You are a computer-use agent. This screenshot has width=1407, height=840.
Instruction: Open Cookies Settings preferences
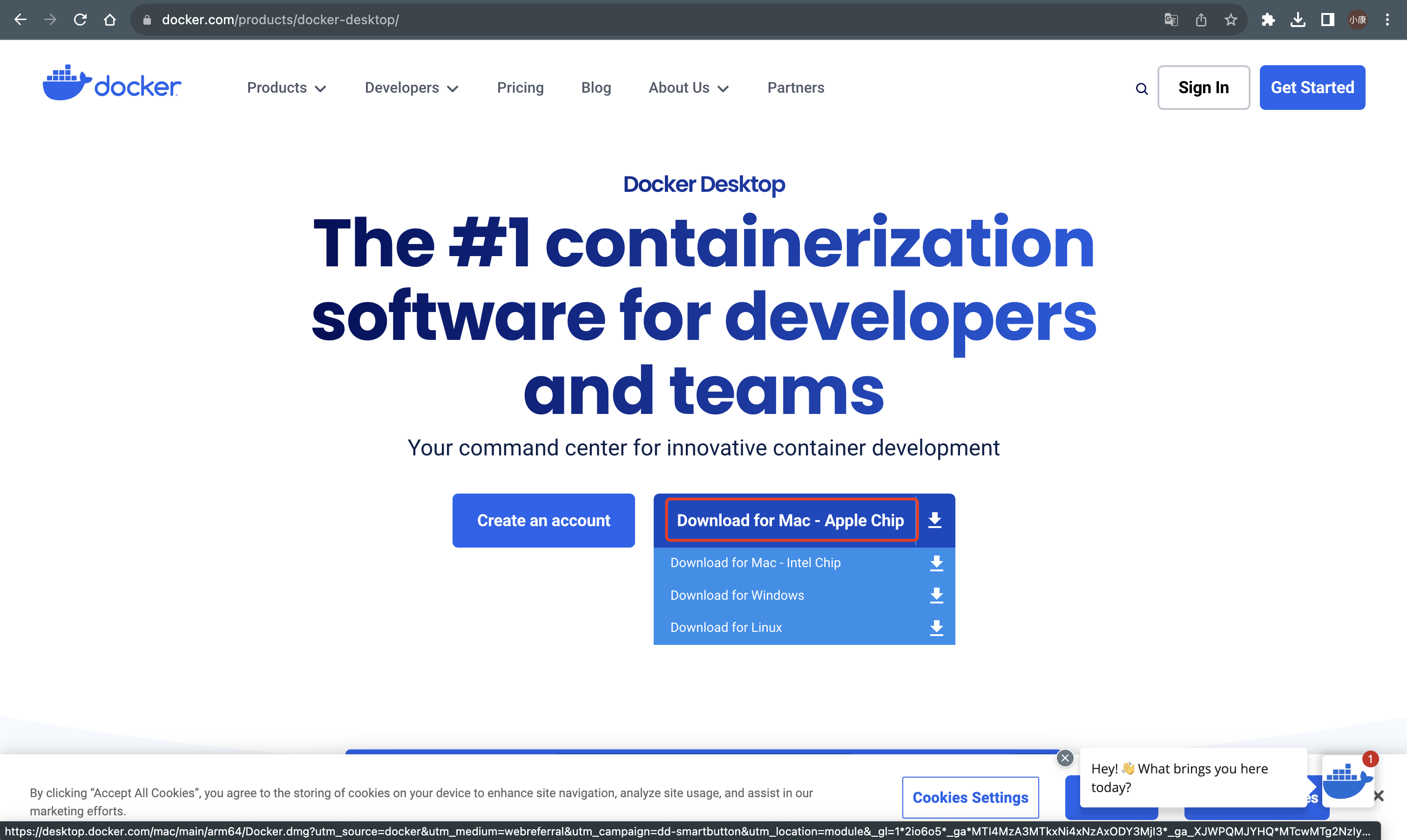(969, 798)
